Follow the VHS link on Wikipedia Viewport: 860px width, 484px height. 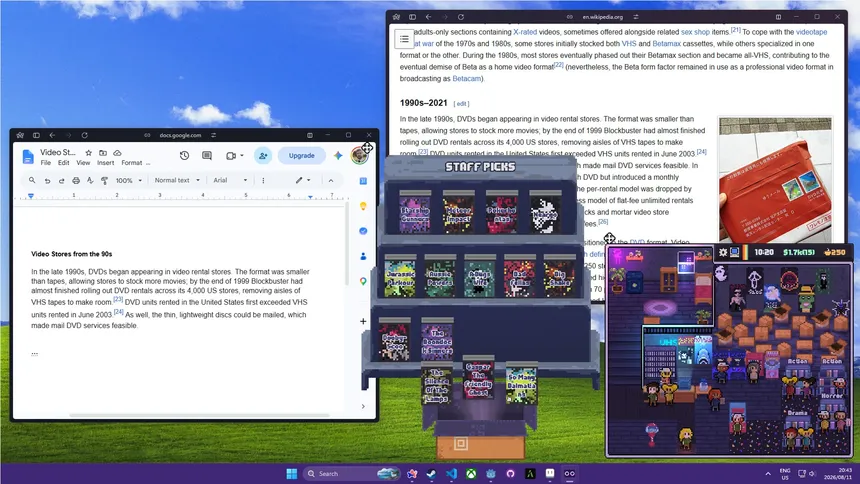click(629, 44)
